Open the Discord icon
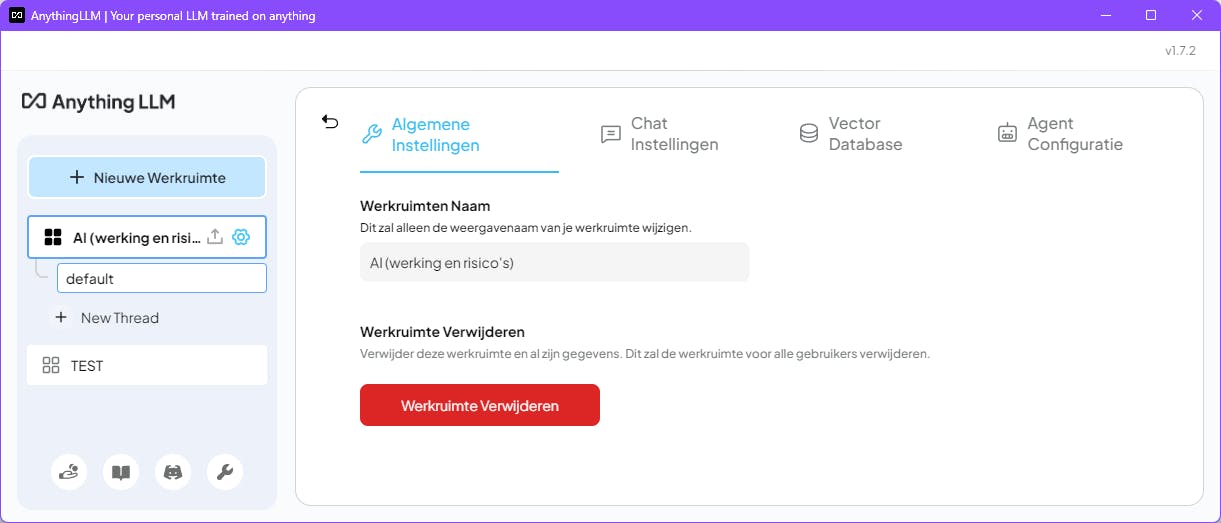This screenshot has height=523, width=1221. click(173, 472)
